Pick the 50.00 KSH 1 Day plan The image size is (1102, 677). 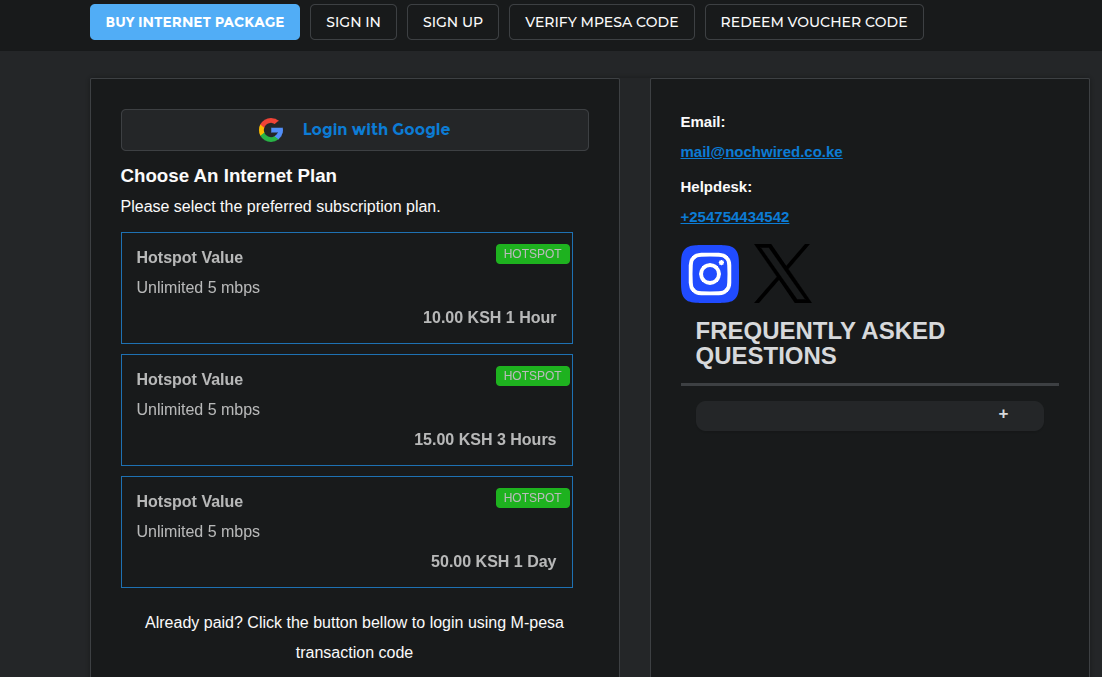tap(346, 534)
